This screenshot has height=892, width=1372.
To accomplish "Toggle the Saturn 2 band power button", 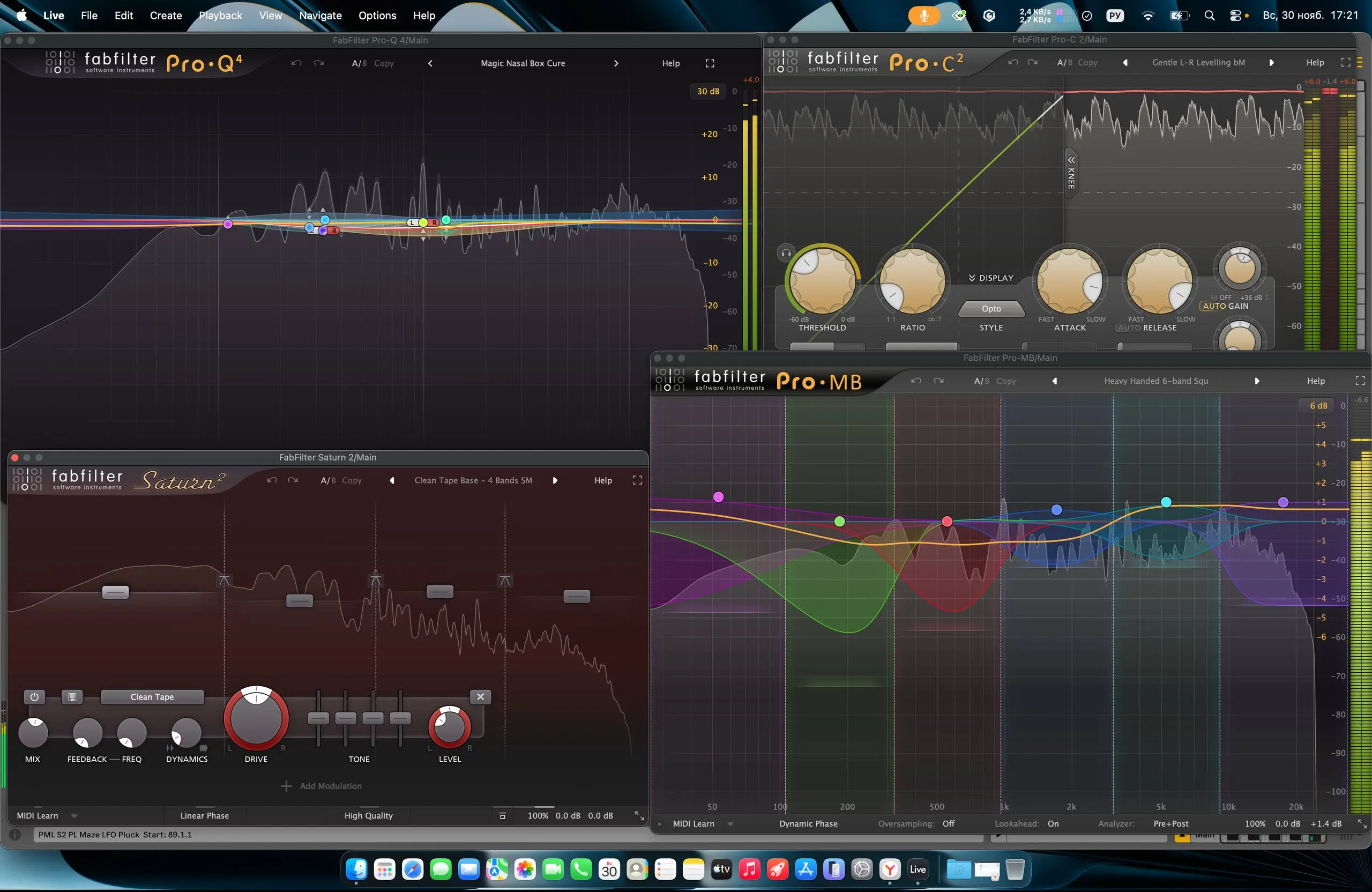I will [x=34, y=696].
